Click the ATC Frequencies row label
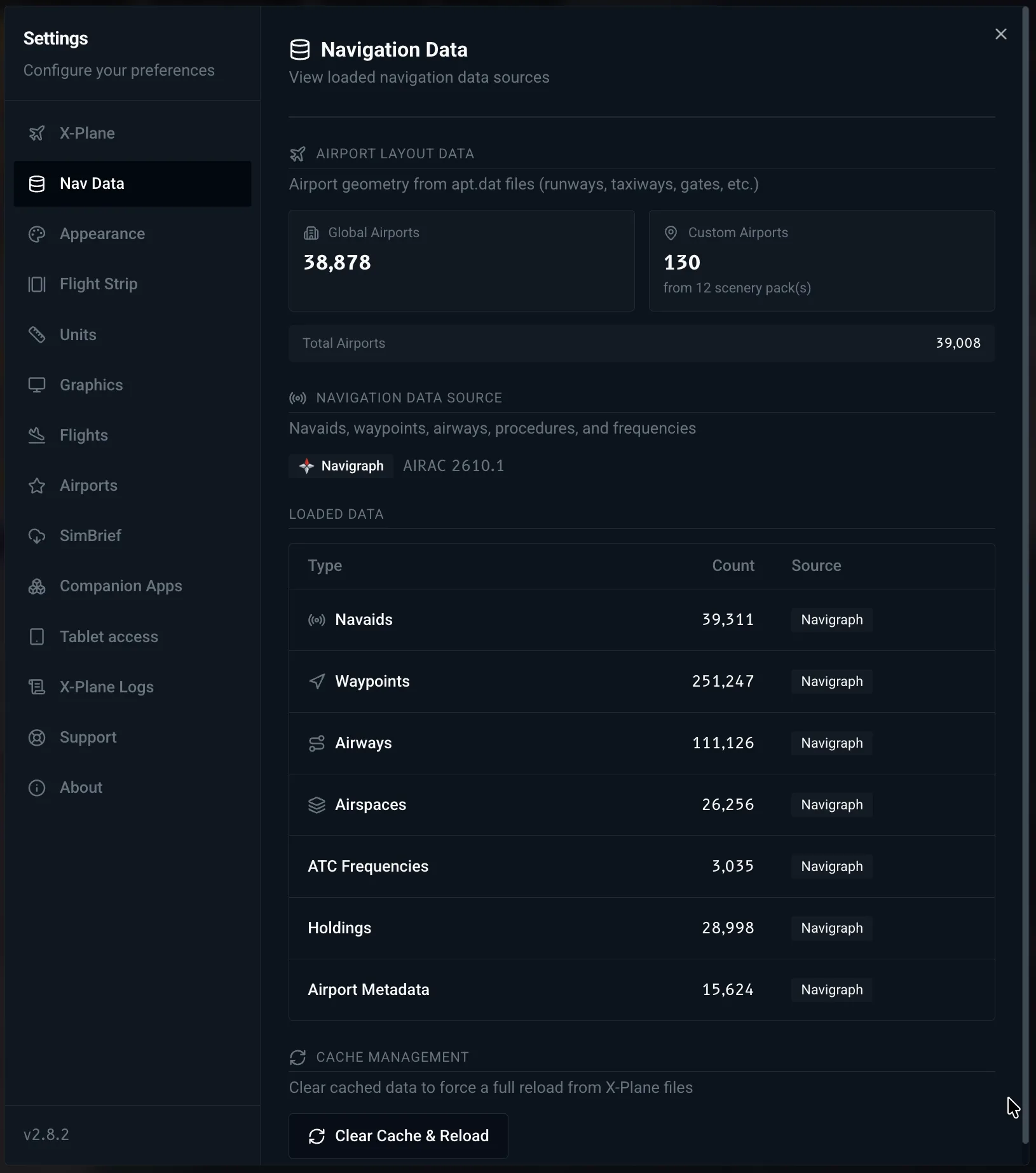Viewport: 1036px width, 1173px height. pyautogui.click(x=368, y=867)
